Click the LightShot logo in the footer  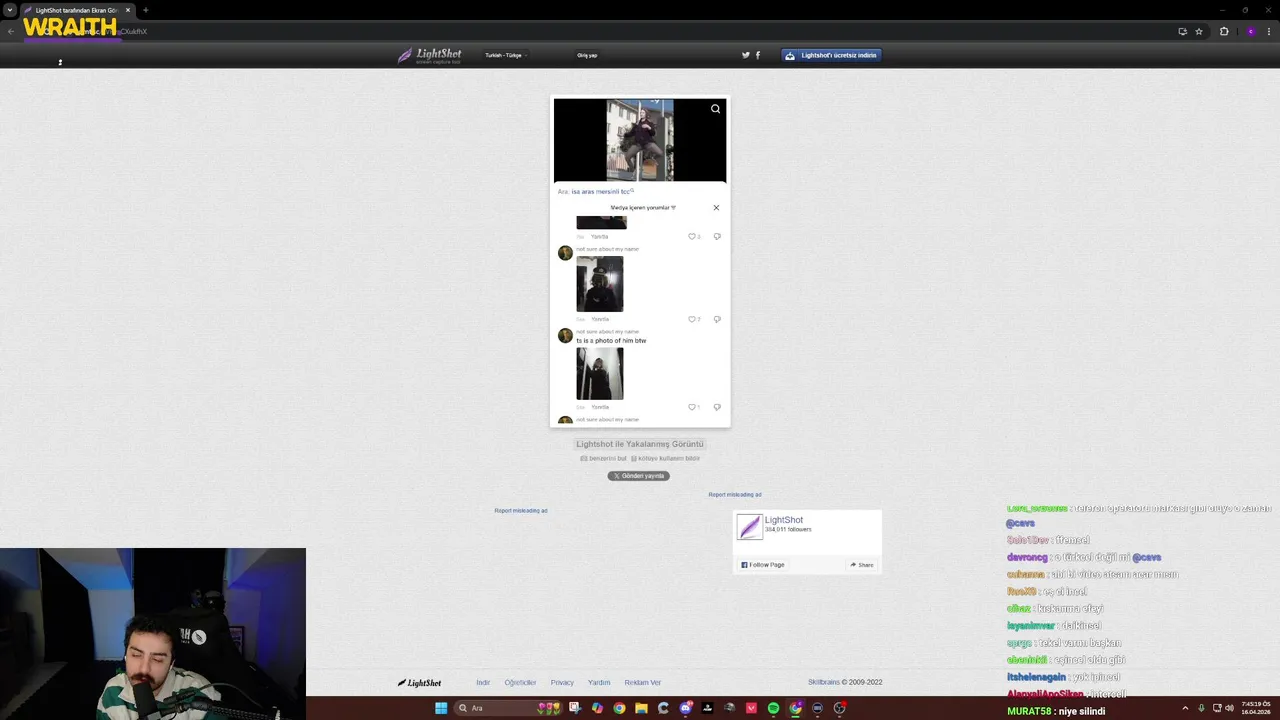pos(420,683)
